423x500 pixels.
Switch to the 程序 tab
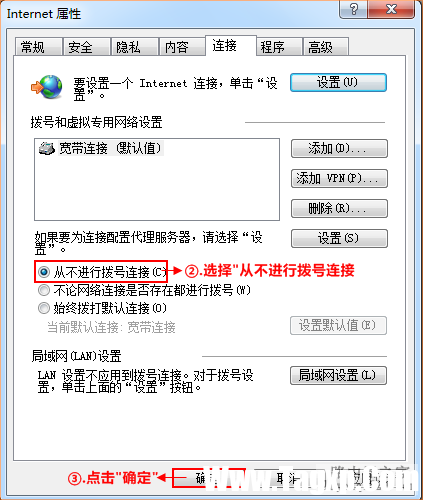pyautogui.click(x=279, y=47)
